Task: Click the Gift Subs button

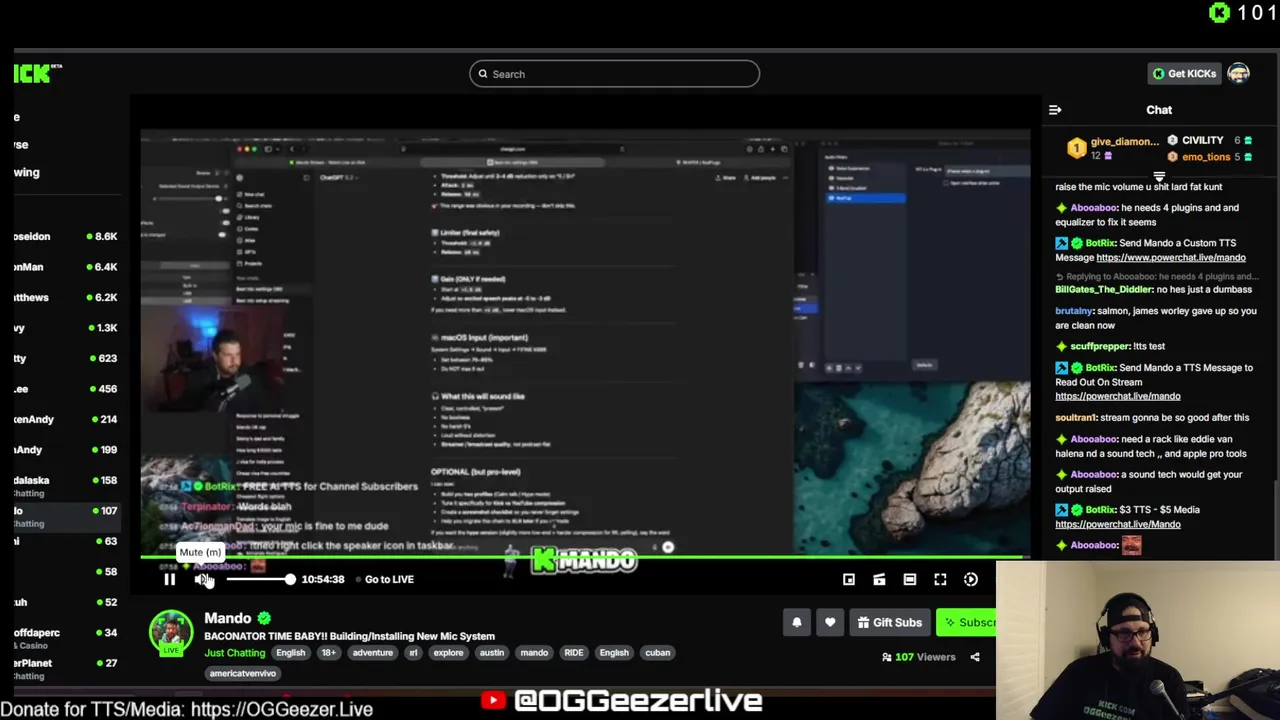Action: (889, 622)
